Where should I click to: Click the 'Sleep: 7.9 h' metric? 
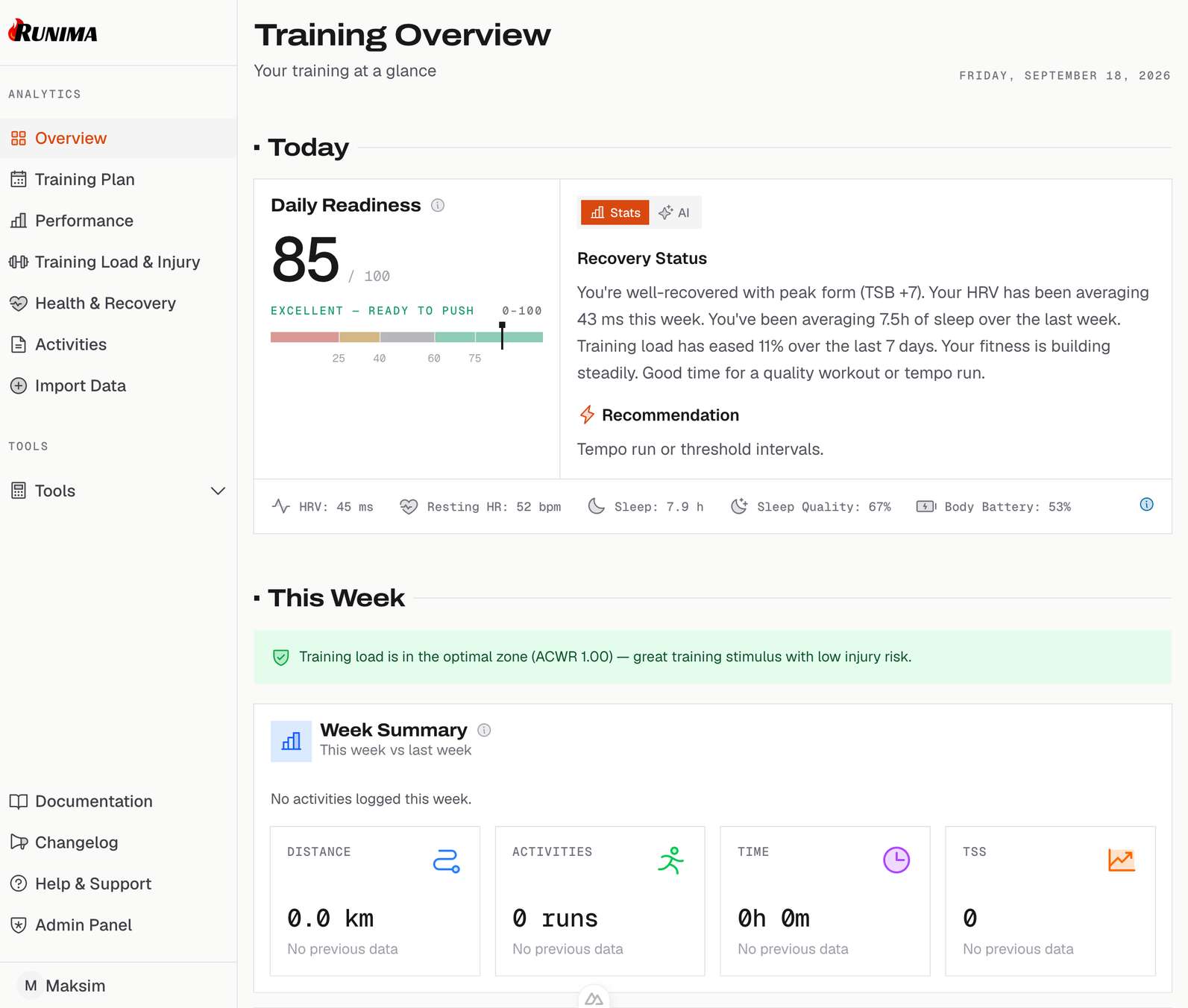click(x=645, y=506)
